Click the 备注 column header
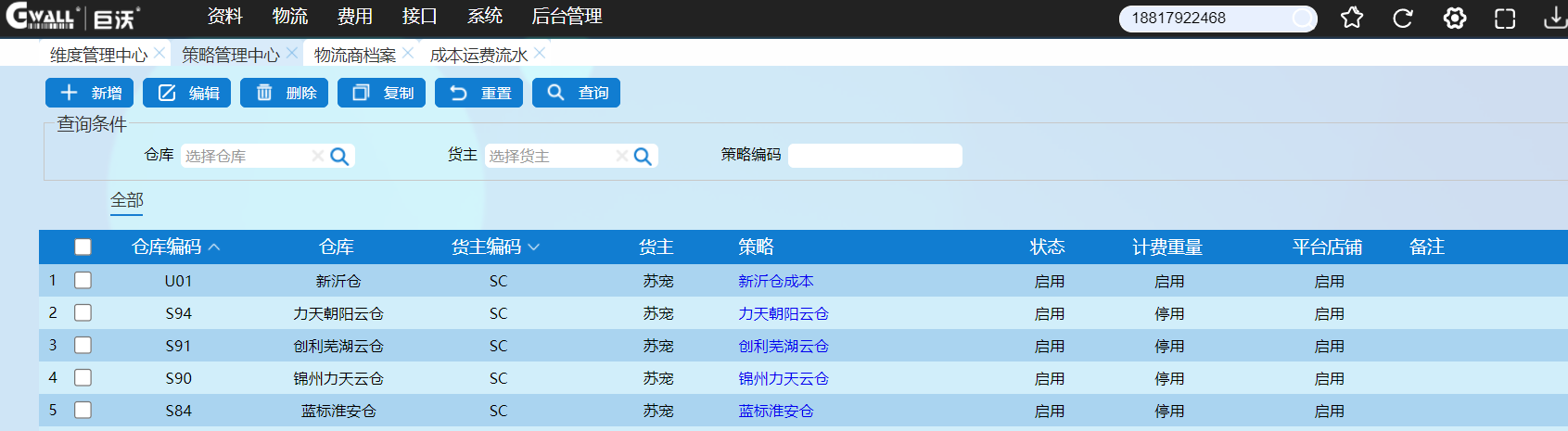 [x=1426, y=247]
